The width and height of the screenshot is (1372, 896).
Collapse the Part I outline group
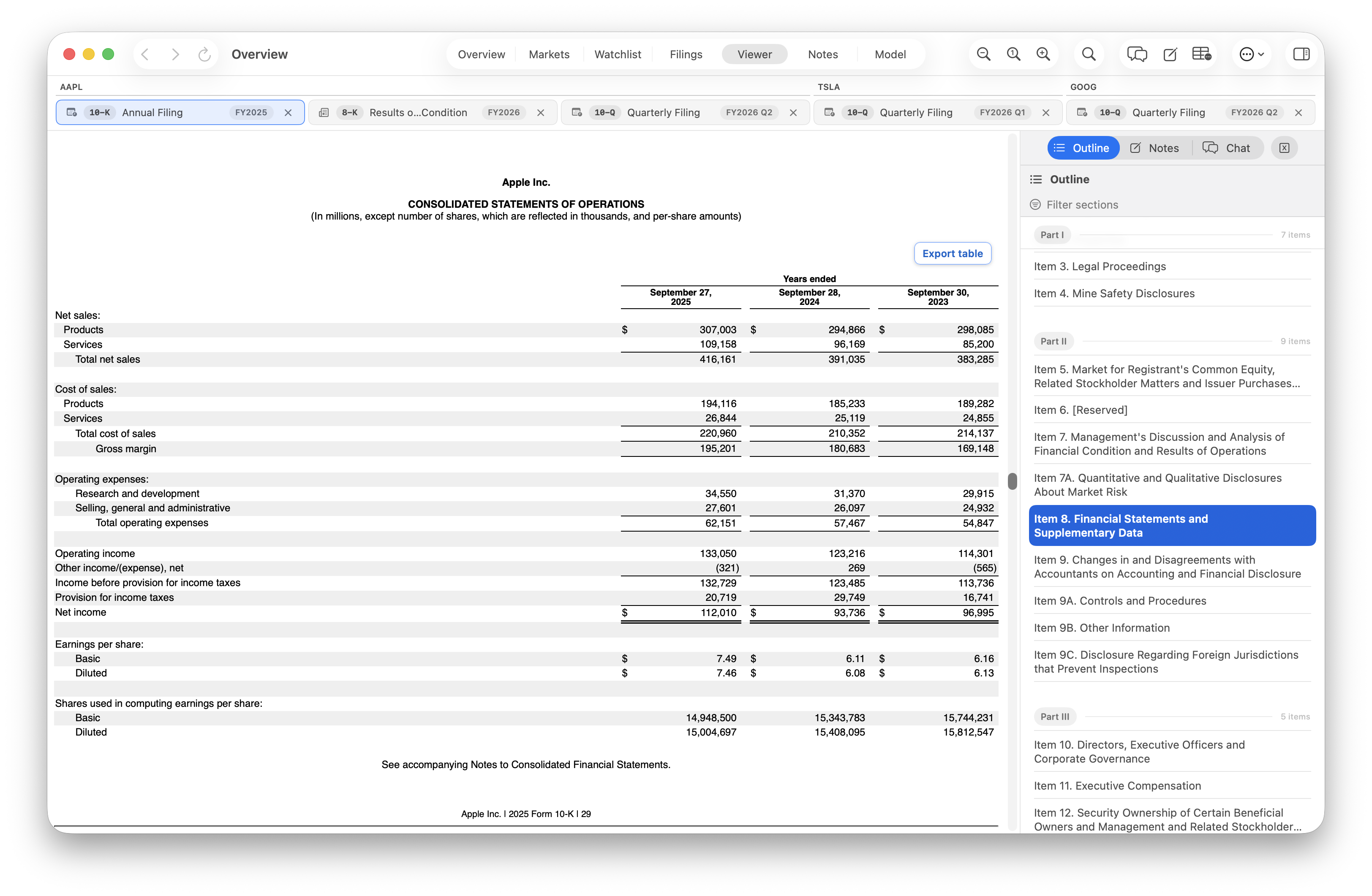[x=1052, y=234]
